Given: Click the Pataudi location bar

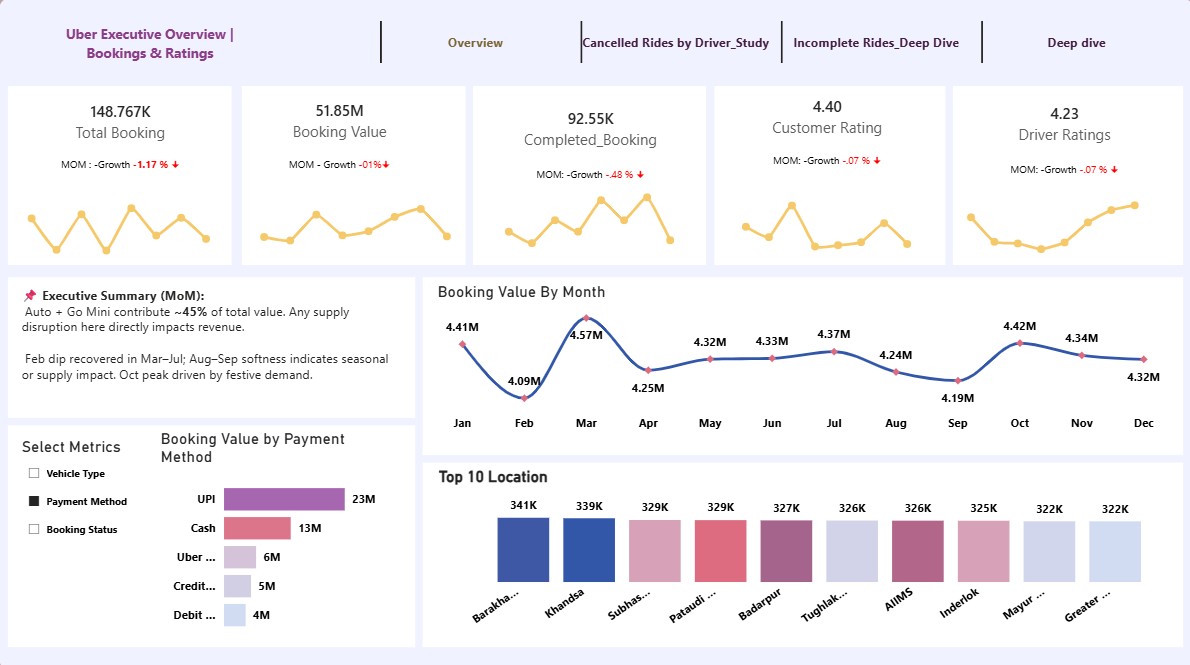Looking at the screenshot, I should coord(720,551).
